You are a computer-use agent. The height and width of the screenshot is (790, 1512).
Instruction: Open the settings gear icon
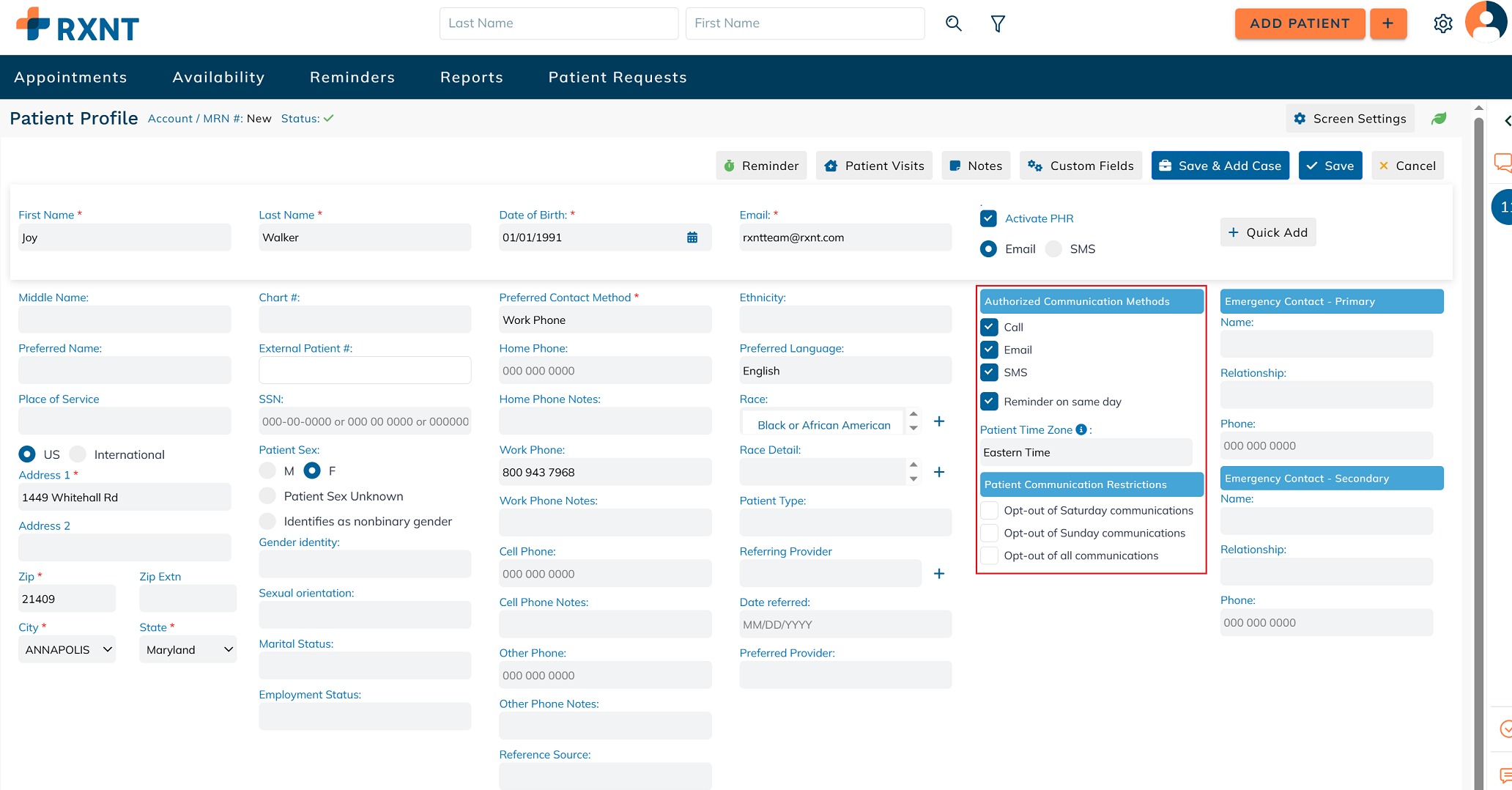click(x=1443, y=23)
